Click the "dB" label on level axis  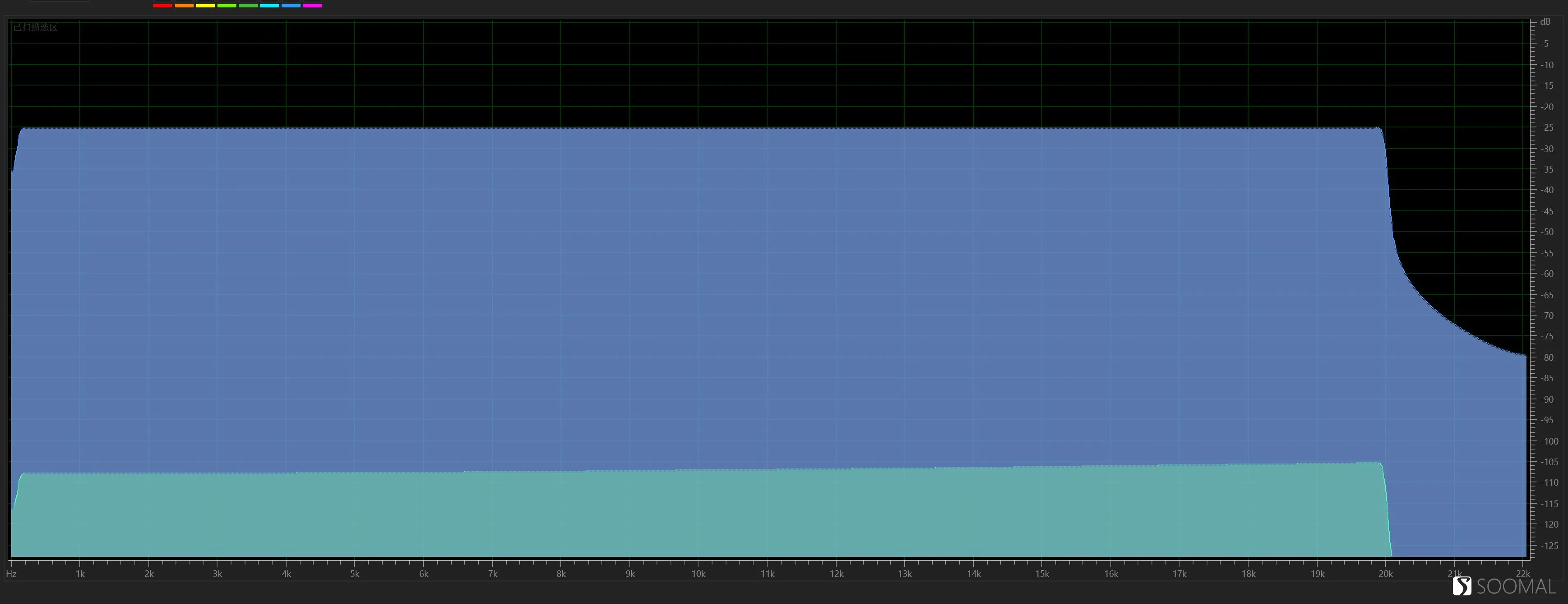(1545, 22)
